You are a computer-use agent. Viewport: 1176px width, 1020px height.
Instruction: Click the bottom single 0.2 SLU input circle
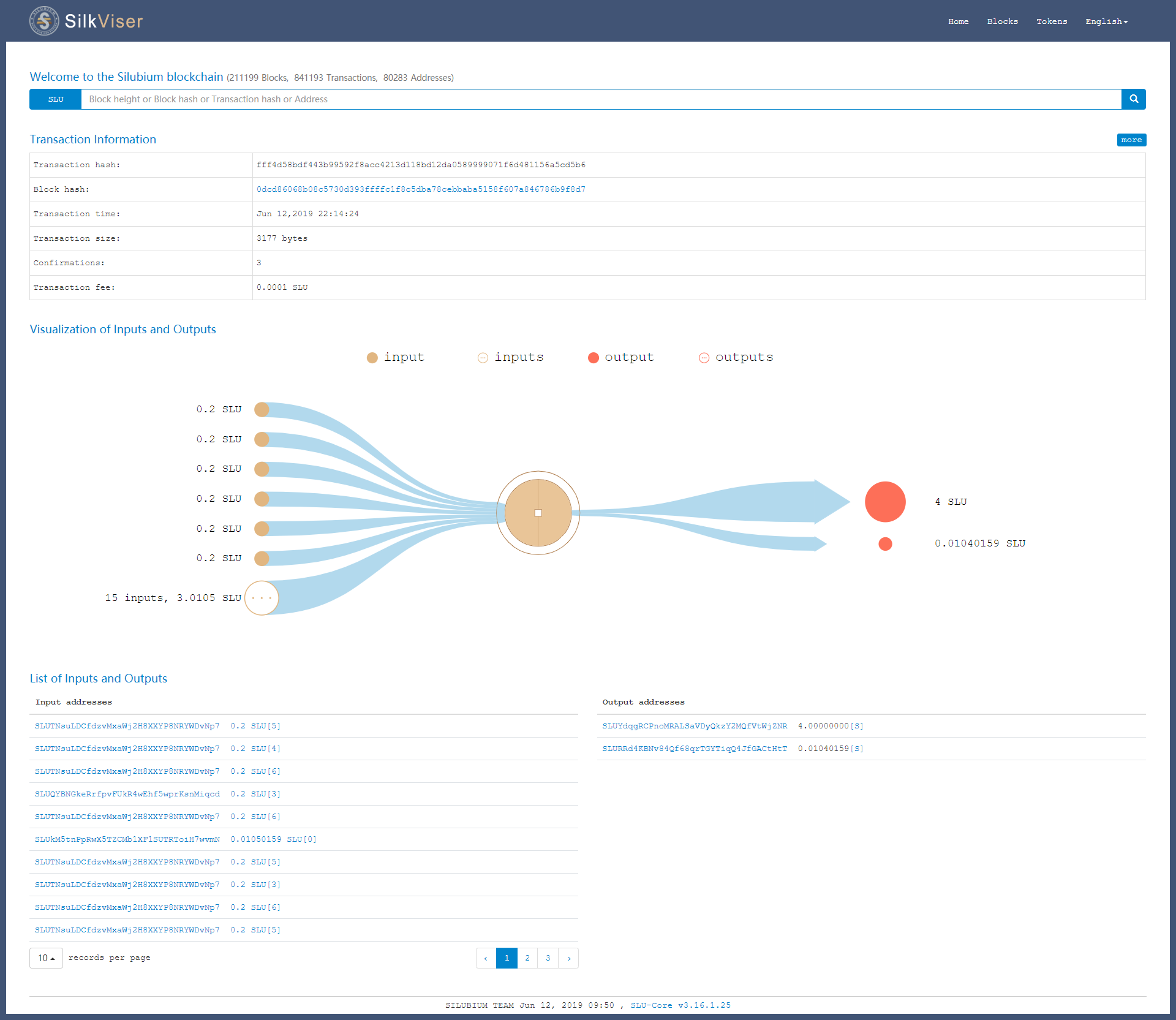pos(262,558)
